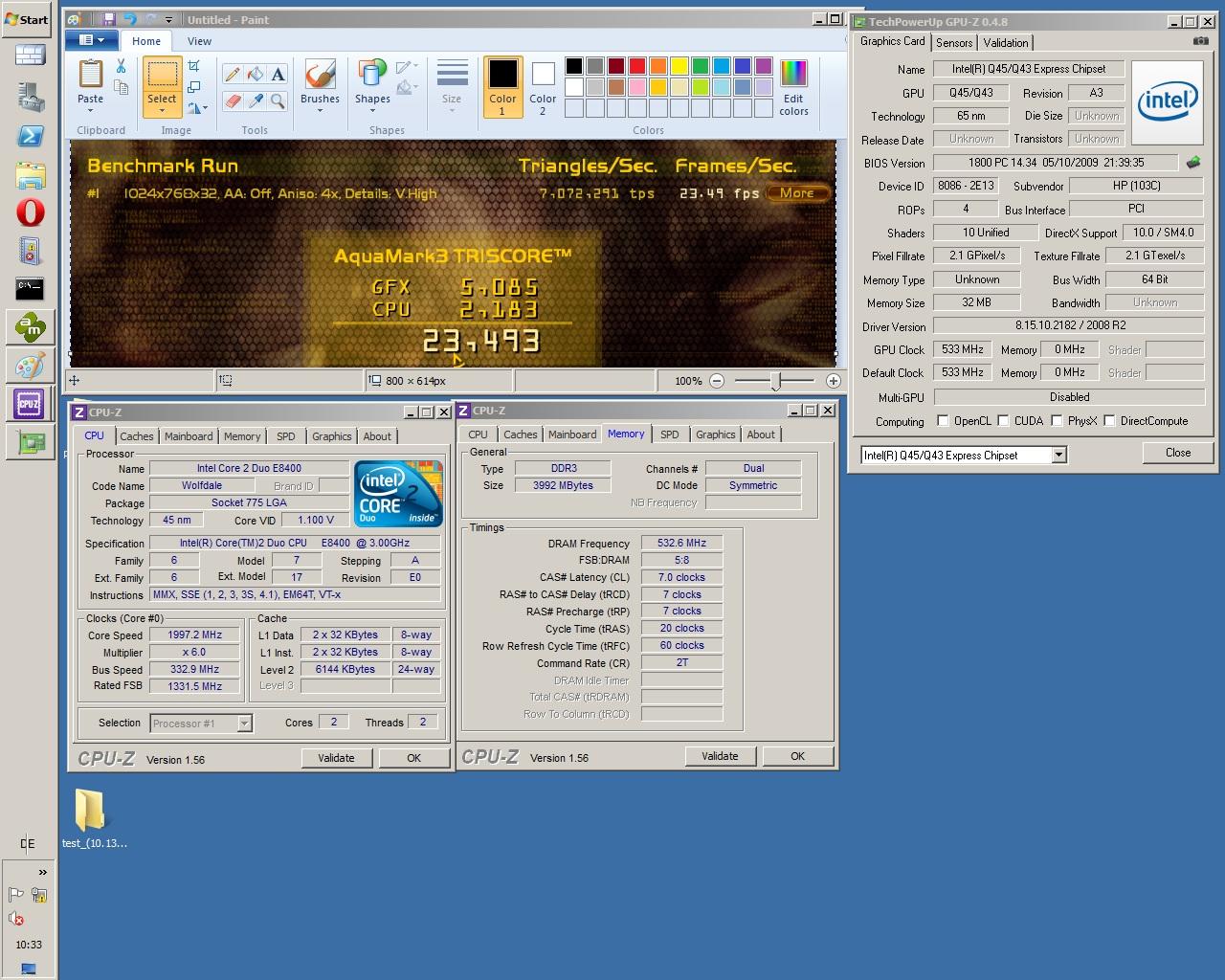
Task: Open the About tab in left CPU-Z window
Action: pyautogui.click(x=377, y=436)
